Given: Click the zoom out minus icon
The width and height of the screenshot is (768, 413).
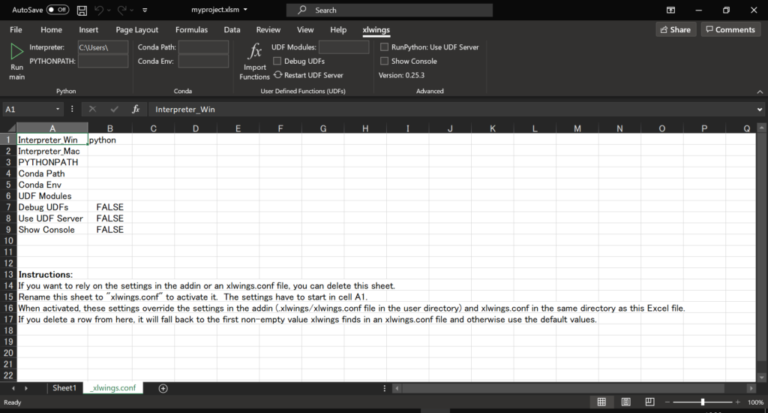Looking at the screenshot, I should 667,402.
